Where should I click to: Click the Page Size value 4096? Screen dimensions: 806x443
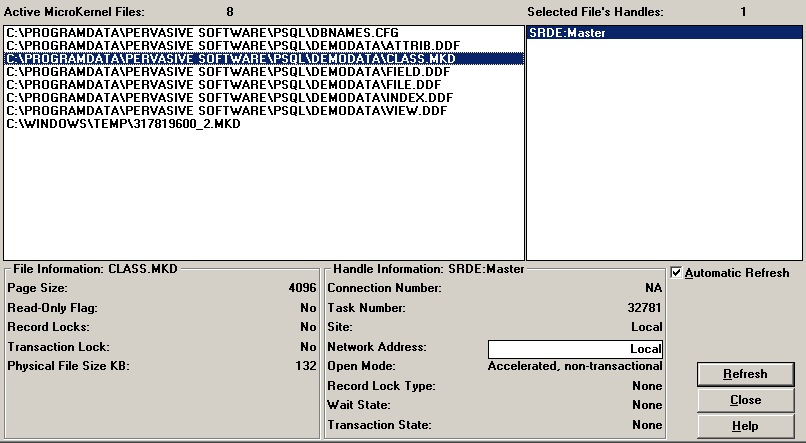pos(303,288)
